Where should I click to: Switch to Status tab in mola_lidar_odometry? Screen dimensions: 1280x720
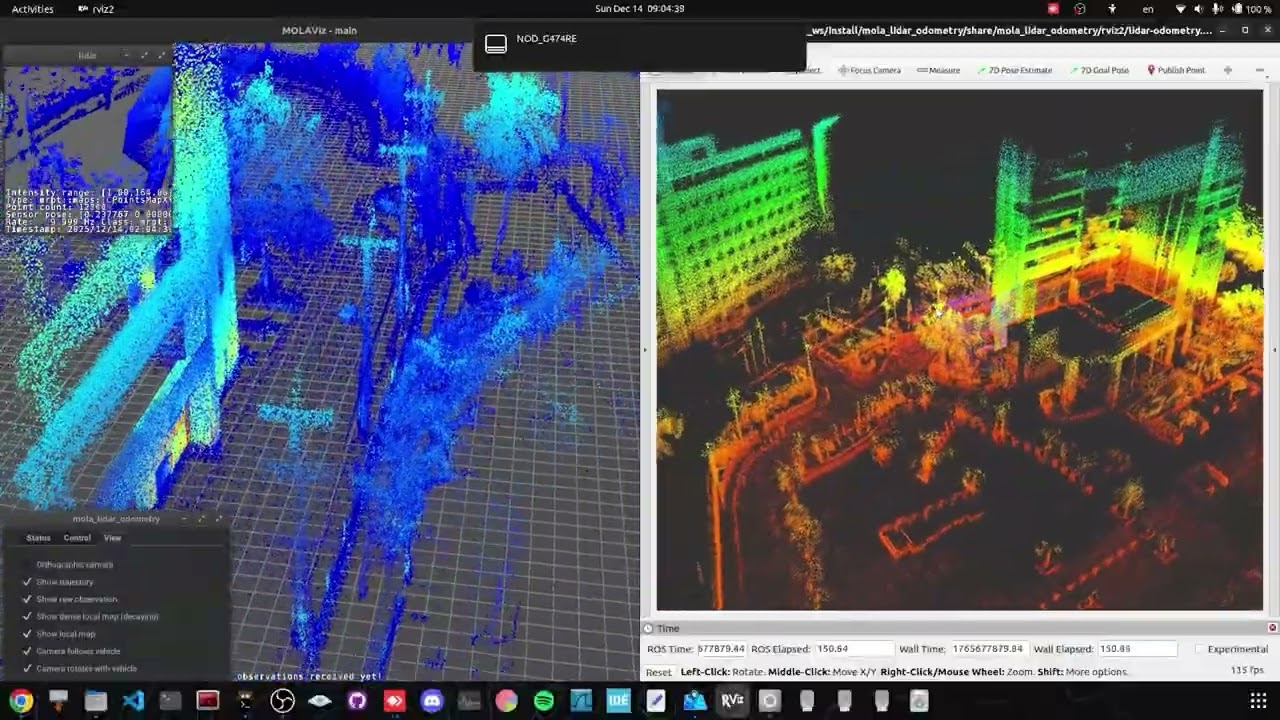click(38, 538)
